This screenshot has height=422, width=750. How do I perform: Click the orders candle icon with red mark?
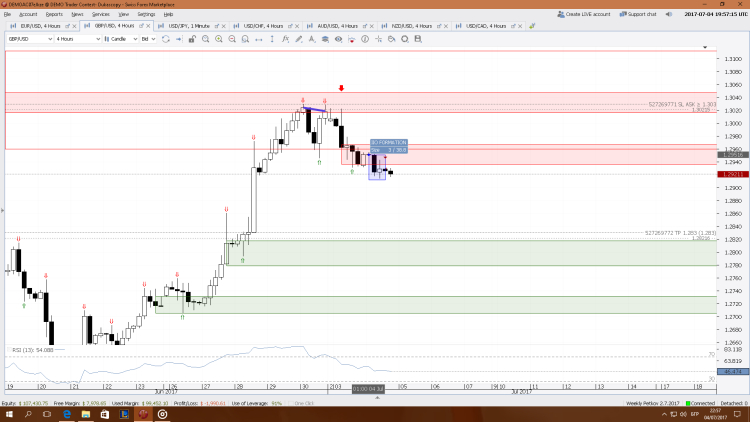point(352,39)
